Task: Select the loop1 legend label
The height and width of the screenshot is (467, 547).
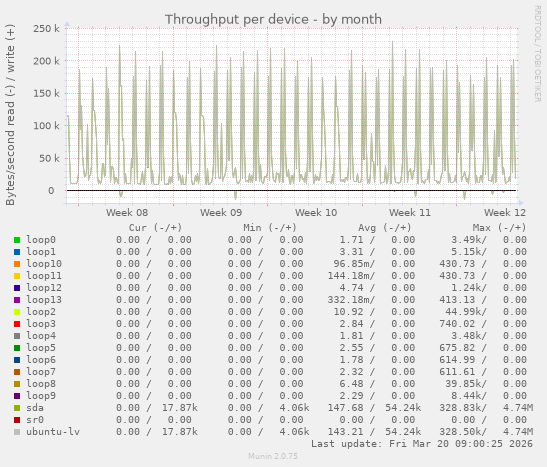Action: click(x=41, y=252)
